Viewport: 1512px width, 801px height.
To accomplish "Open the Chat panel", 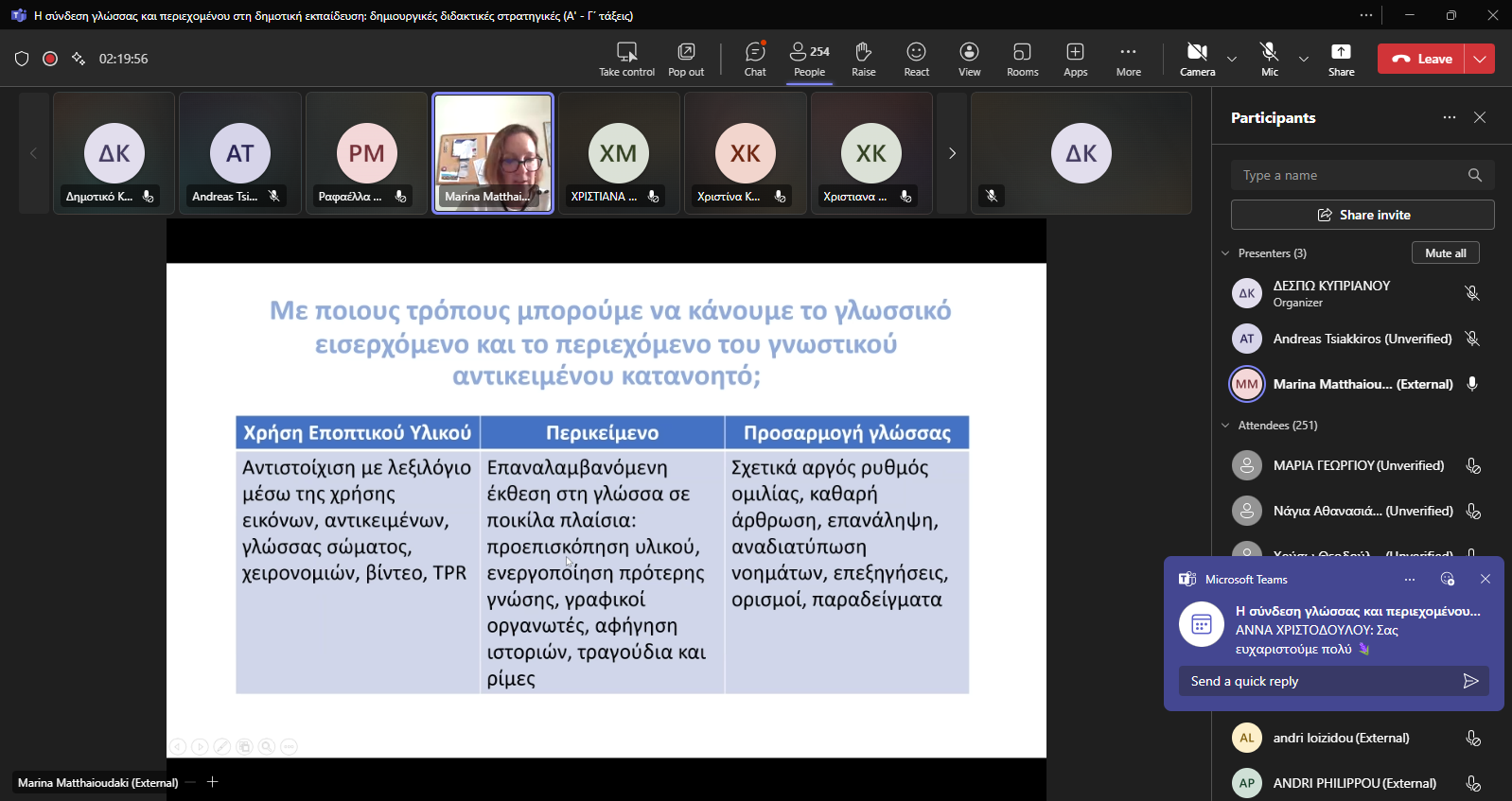I will tap(754, 59).
